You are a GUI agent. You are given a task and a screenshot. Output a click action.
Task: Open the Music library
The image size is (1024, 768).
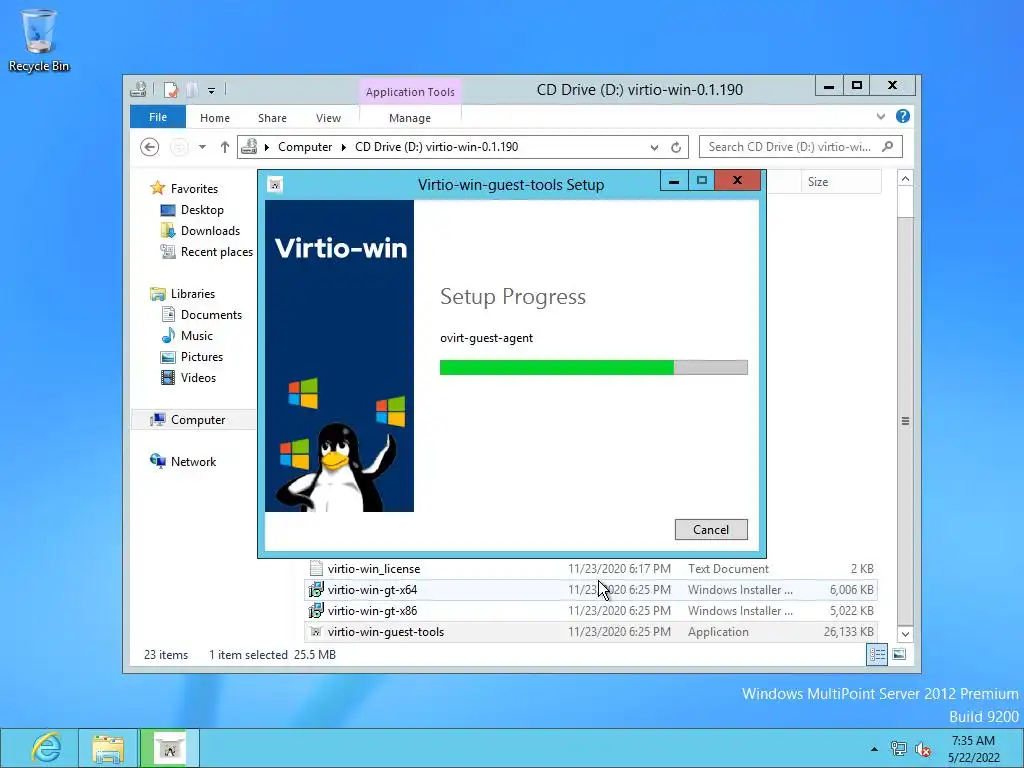[x=197, y=336]
